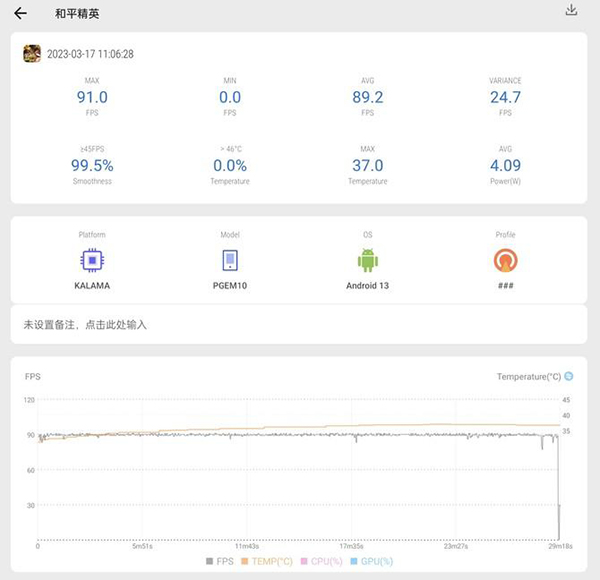Tap the game app icon beside timestamp
This screenshot has height=580, width=600.
[32, 54]
